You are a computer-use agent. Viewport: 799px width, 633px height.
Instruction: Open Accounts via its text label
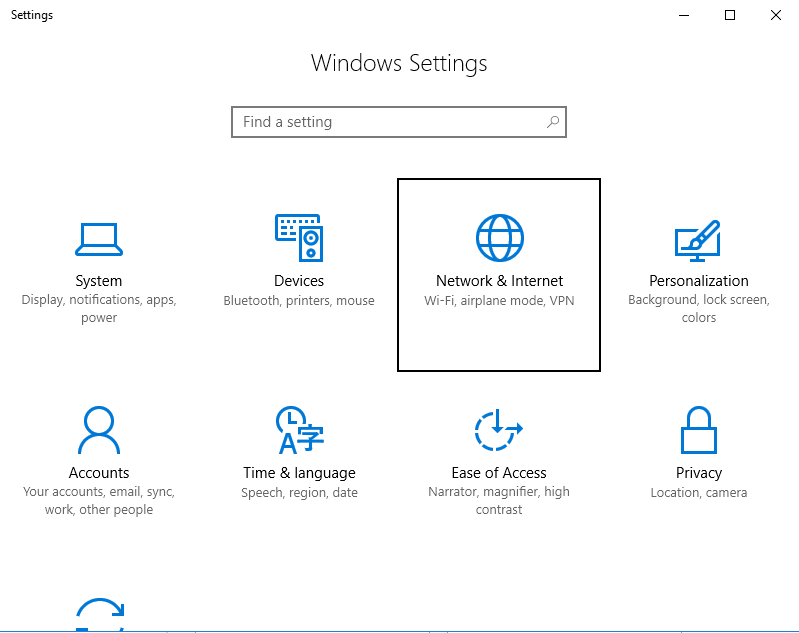99,473
